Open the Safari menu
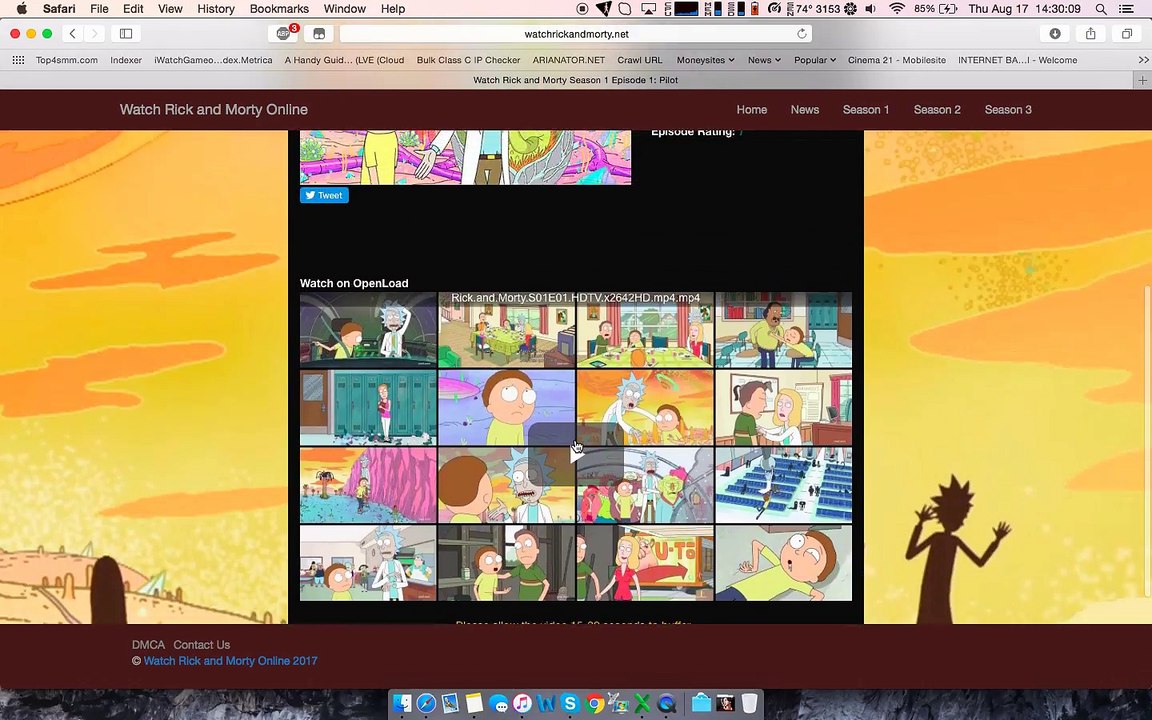 coord(59,9)
